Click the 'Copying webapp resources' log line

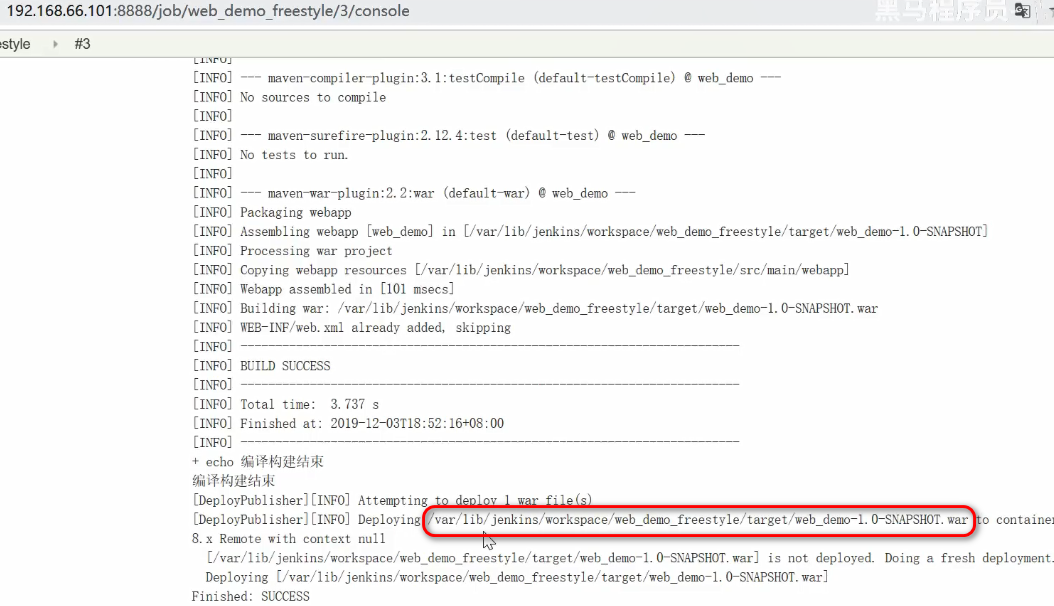521,270
